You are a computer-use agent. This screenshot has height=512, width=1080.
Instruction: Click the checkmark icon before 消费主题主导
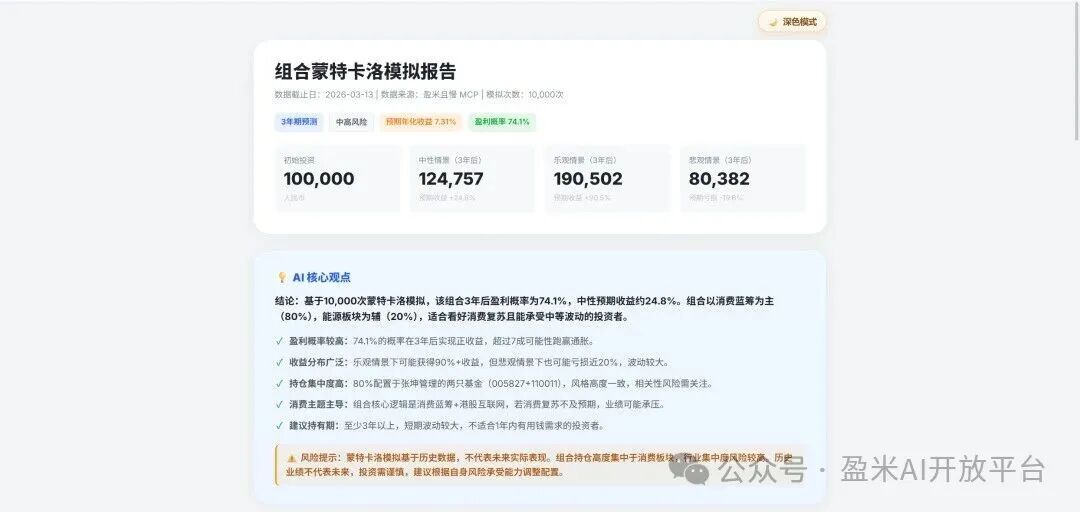tap(279, 405)
